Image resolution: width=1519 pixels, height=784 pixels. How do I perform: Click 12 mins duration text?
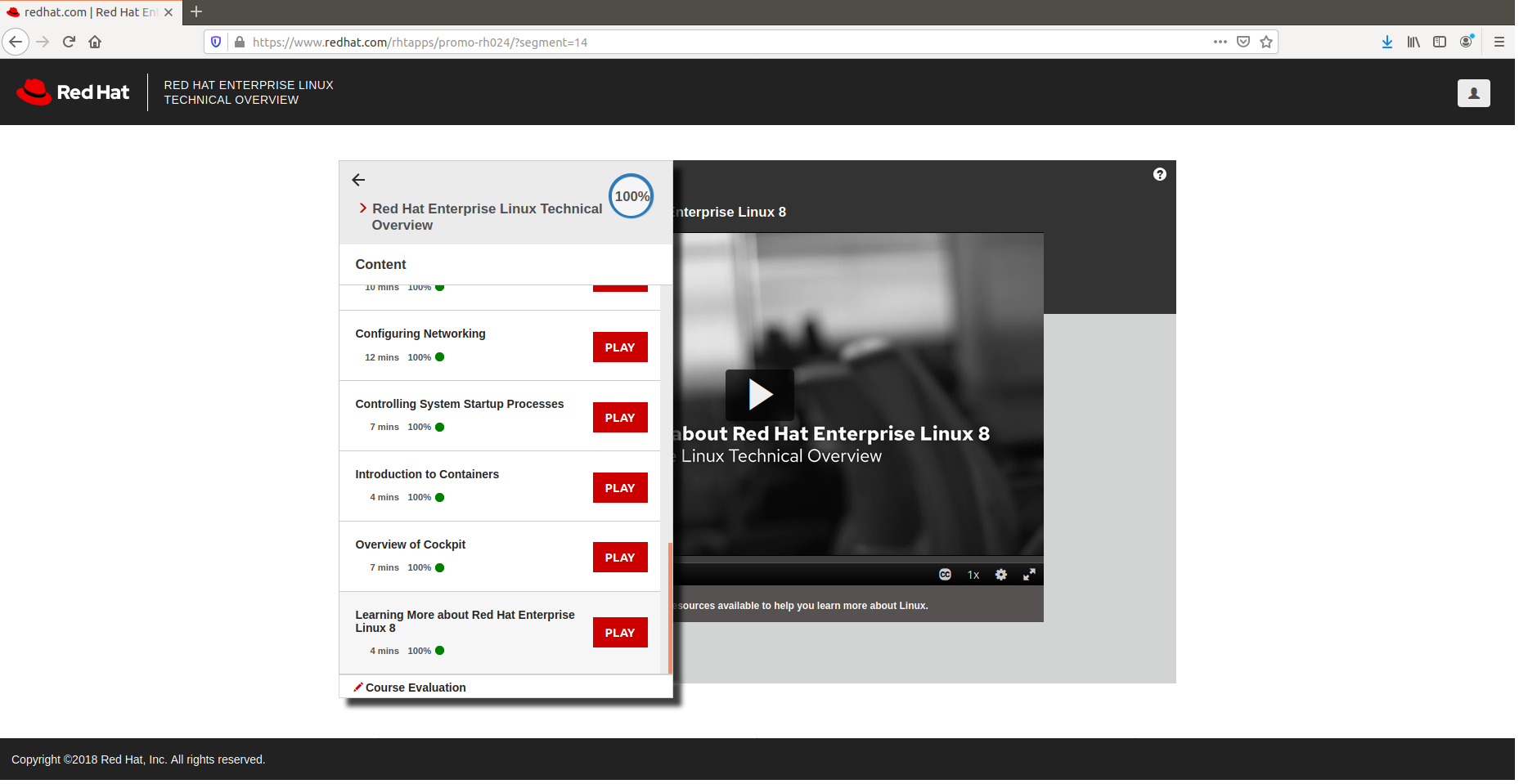[x=382, y=357]
